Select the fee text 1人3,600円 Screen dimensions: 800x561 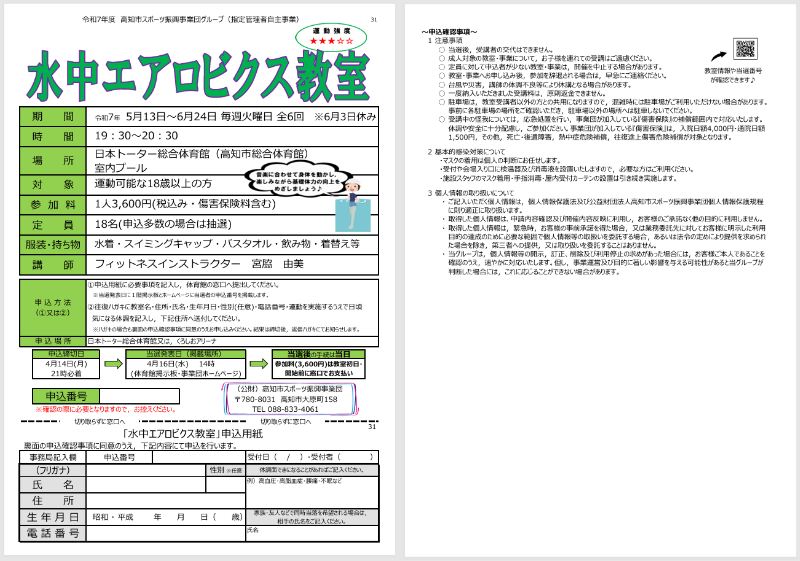coord(123,204)
